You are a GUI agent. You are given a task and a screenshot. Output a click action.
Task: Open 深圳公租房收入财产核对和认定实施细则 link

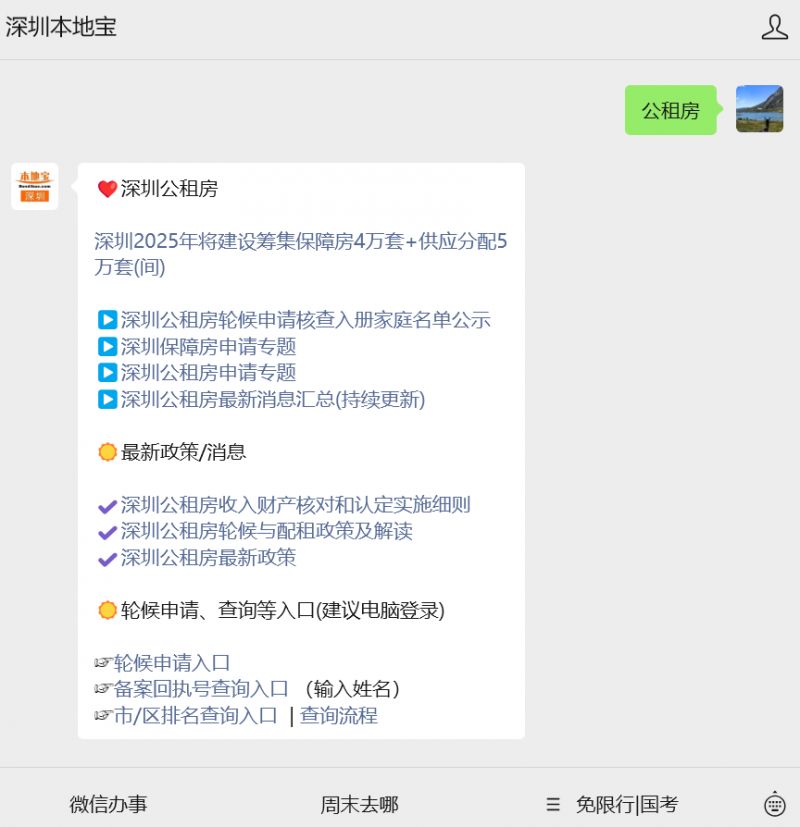pos(295,505)
